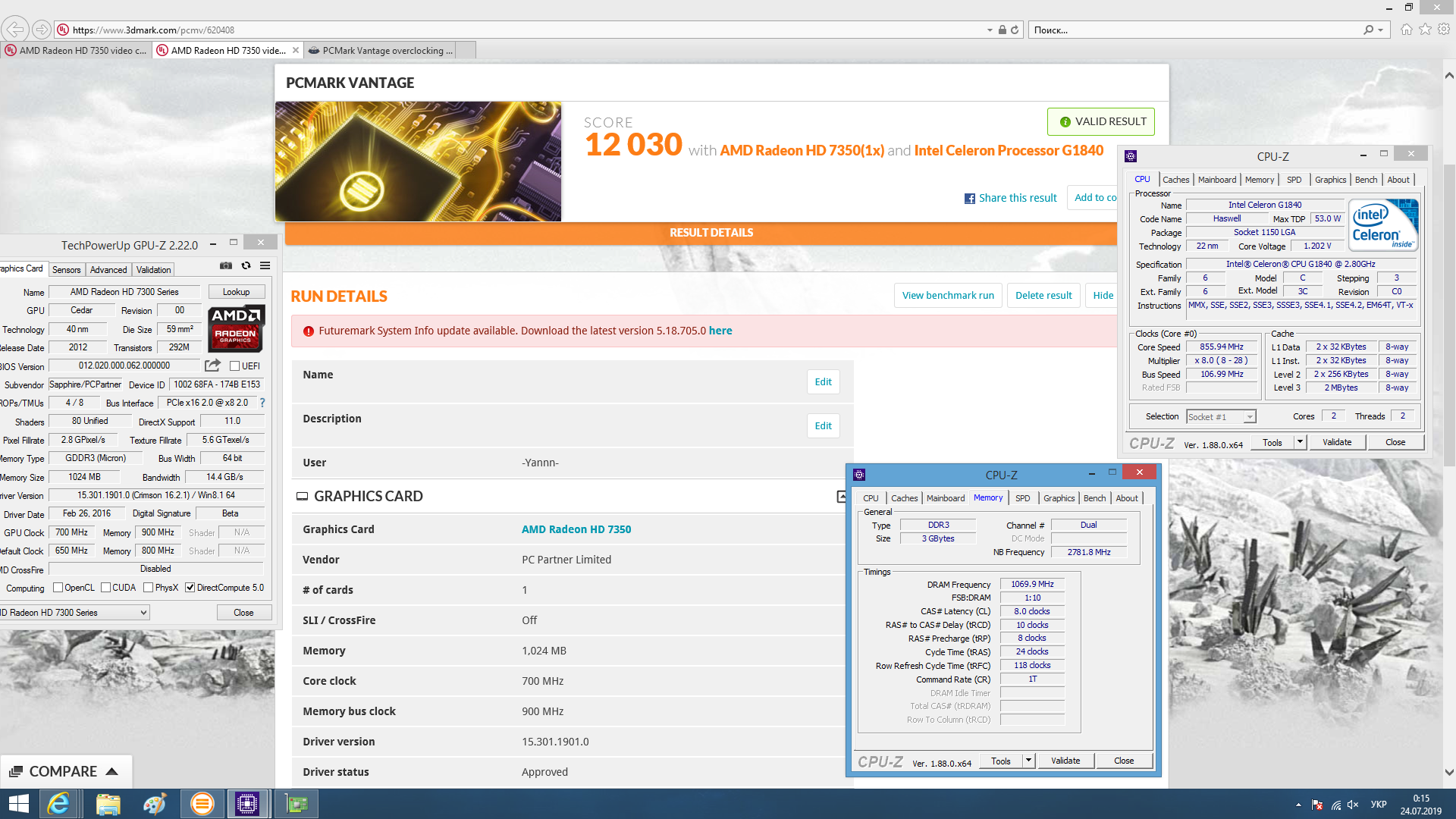Click Validate in the lower CPU-Z window
Viewport: 1456px width, 819px height.
coord(1065,761)
